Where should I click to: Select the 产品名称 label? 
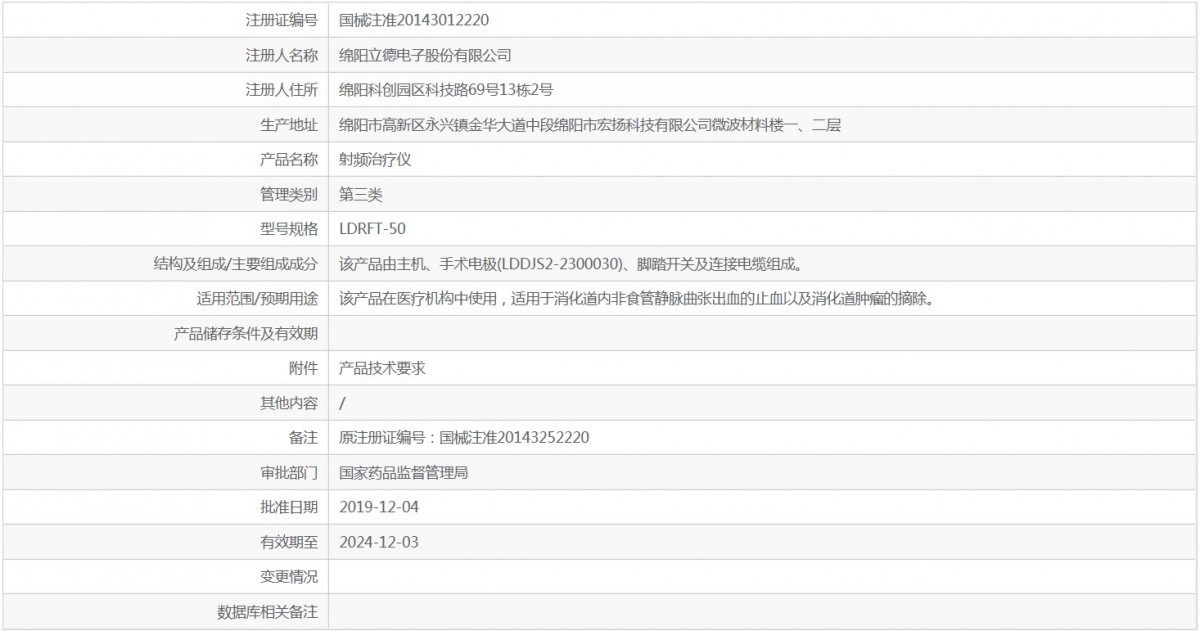coord(289,159)
